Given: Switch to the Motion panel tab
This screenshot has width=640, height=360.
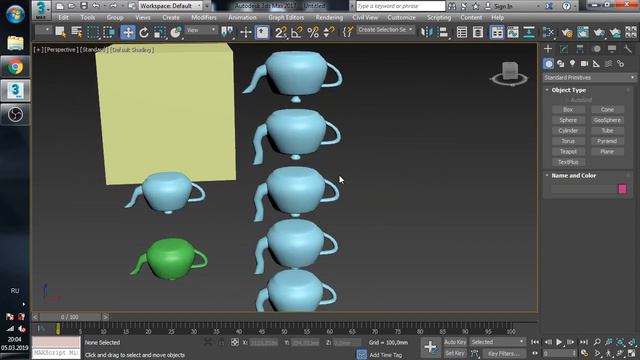Looking at the screenshot, I should (x=596, y=49).
